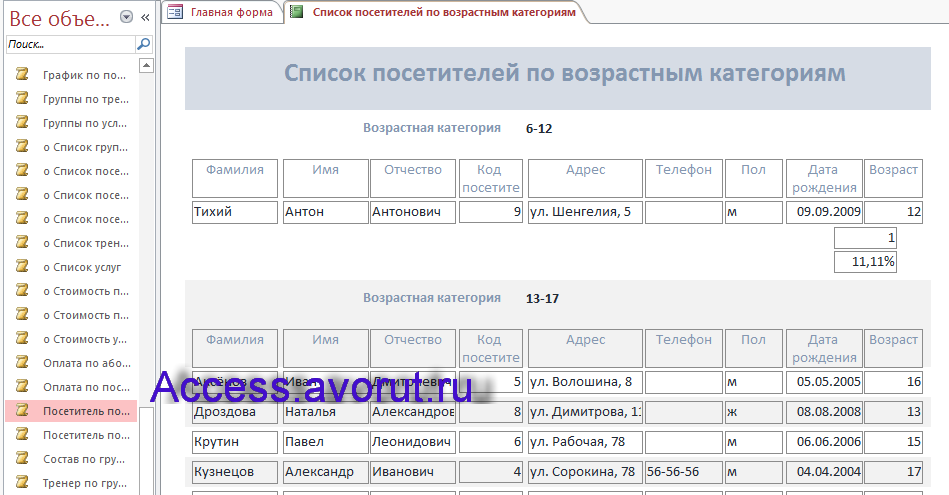
Task: Open the navigation pane category dropdown arrow
Action: (126, 17)
